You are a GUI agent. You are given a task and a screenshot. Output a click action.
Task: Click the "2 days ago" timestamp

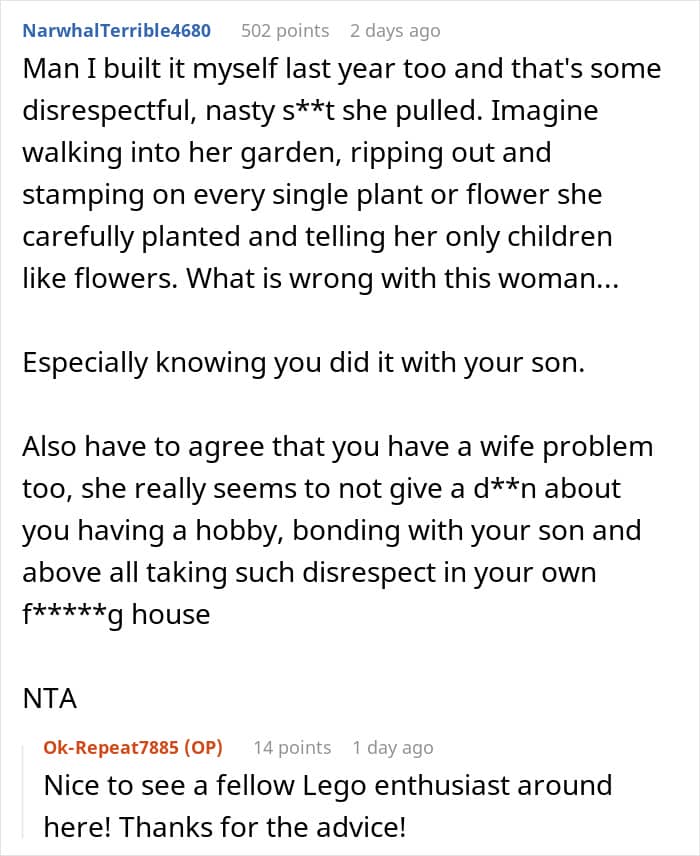(x=395, y=31)
